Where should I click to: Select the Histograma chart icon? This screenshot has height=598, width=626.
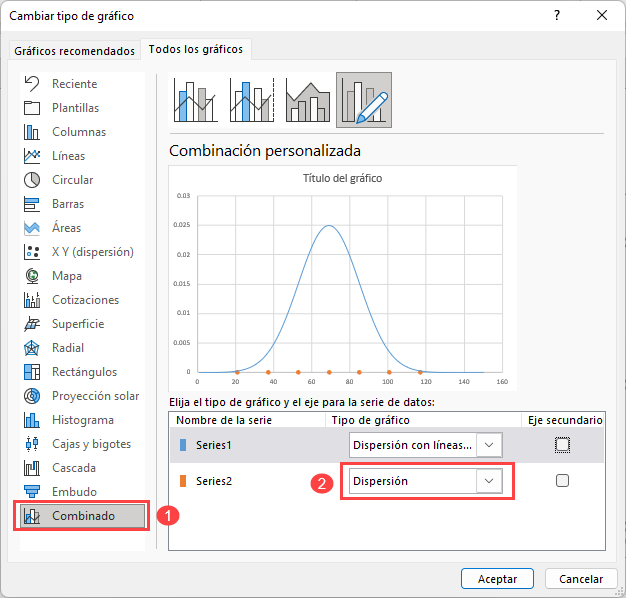pos(32,420)
